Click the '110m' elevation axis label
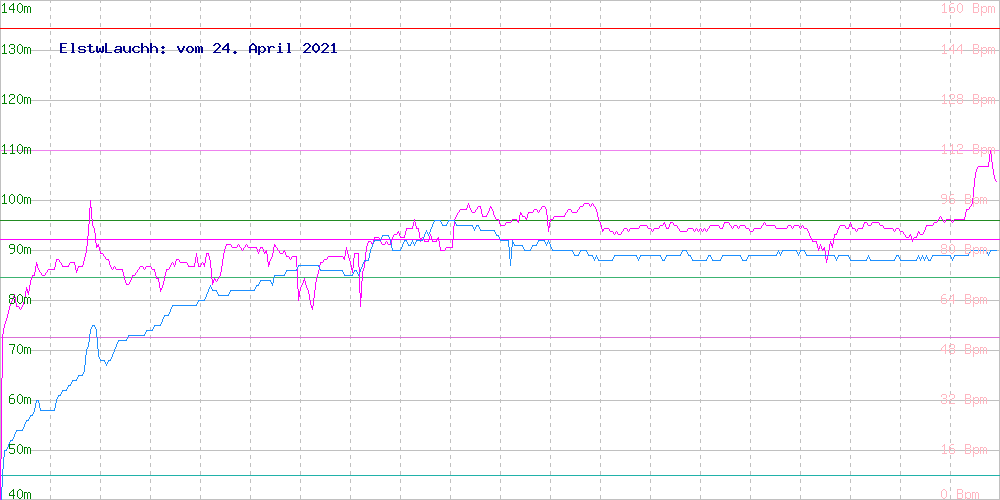Viewport: 1000px width, 500px height. point(17,149)
